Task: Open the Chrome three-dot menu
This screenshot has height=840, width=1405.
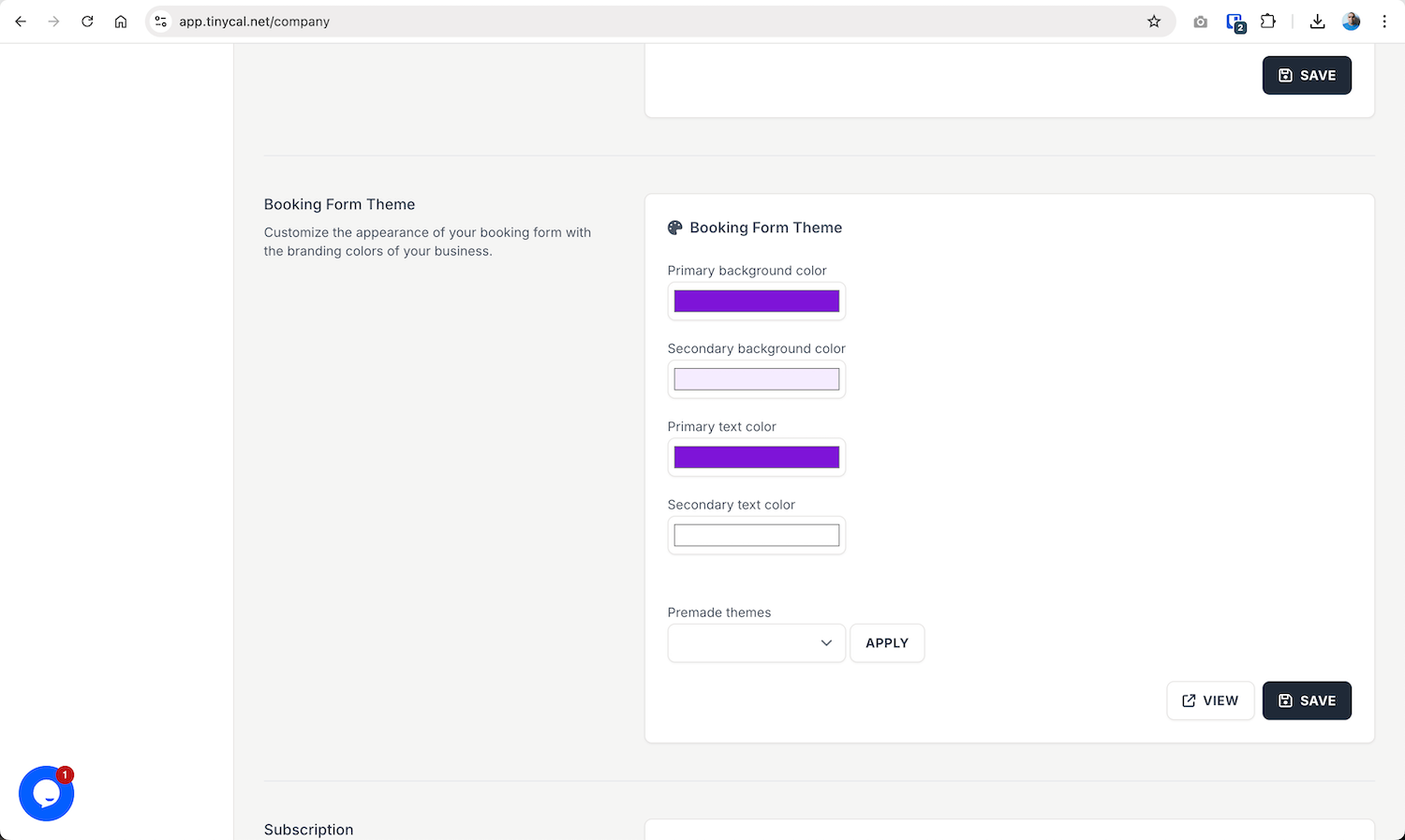Action: [x=1384, y=21]
